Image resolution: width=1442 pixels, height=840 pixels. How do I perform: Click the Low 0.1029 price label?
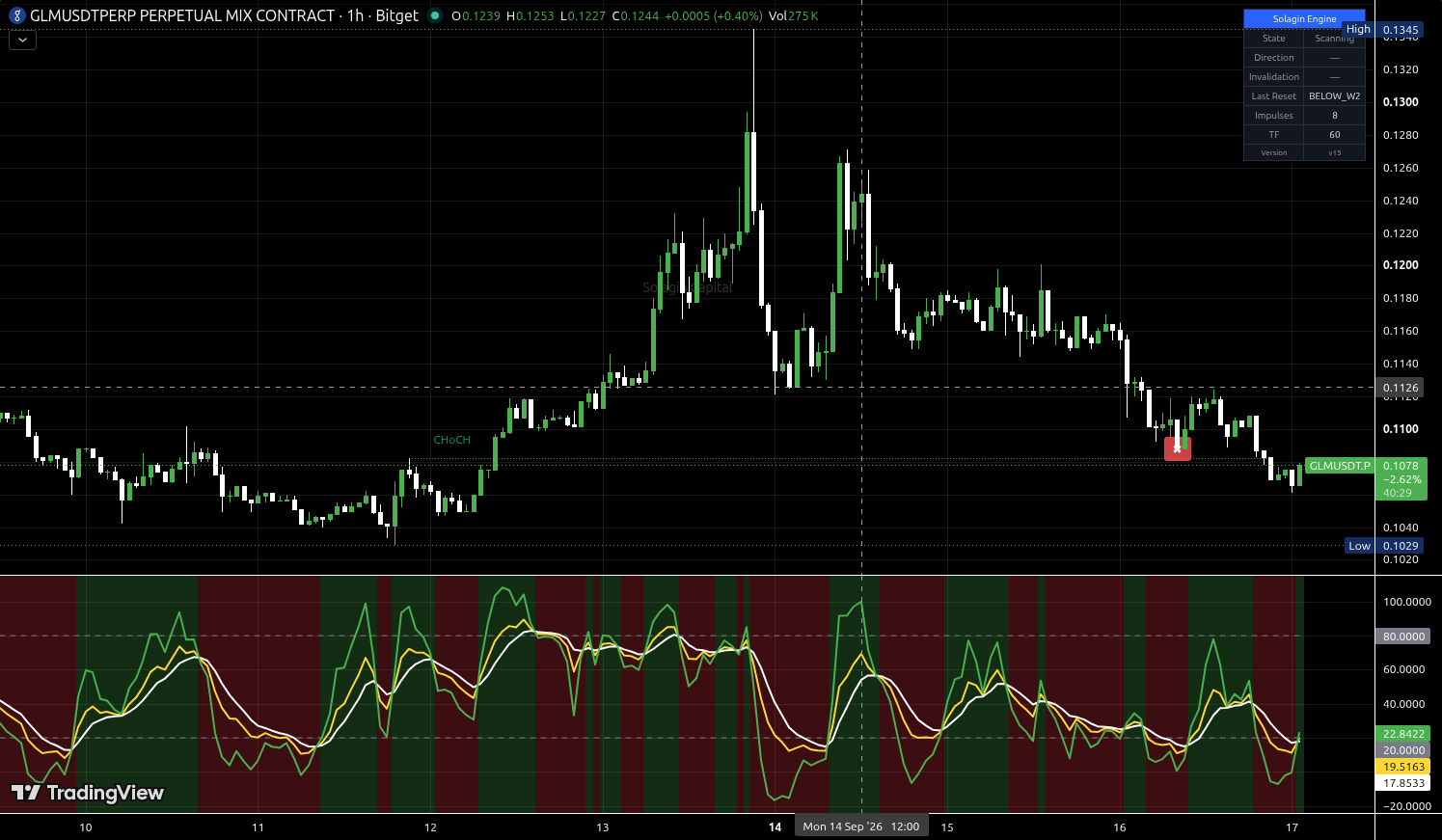(1385, 546)
